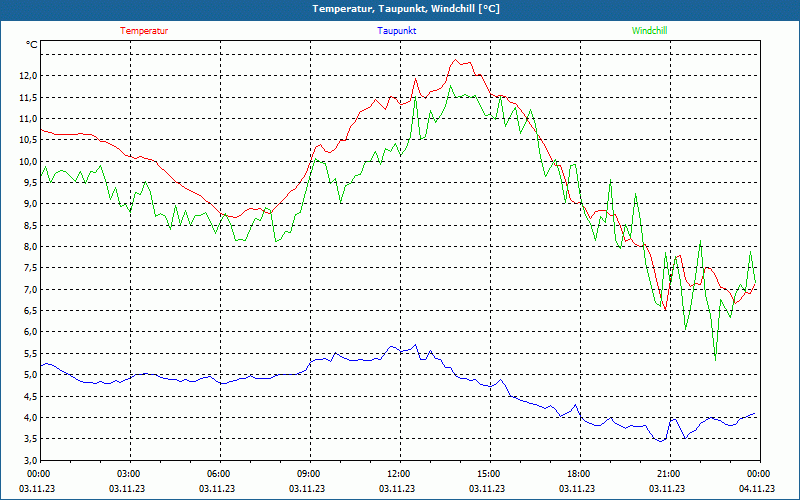The image size is (800, 500).
Task: Click the 18:00 time label
Action: pyautogui.click(x=580, y=474)
